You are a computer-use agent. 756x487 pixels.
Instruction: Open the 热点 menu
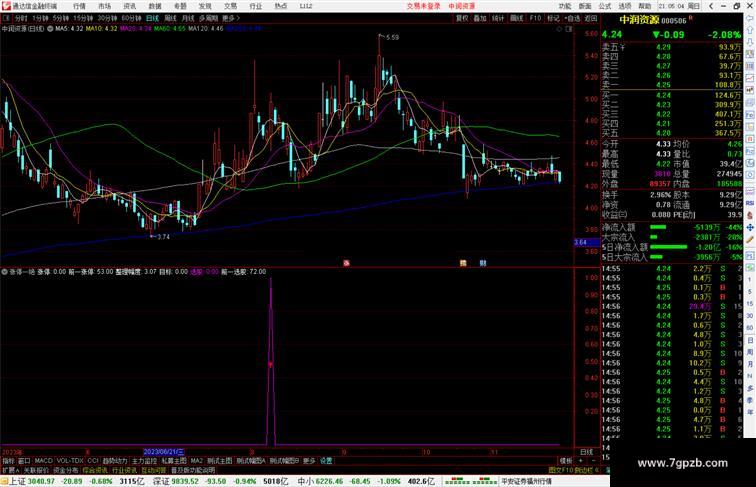(x=281, y=6)
